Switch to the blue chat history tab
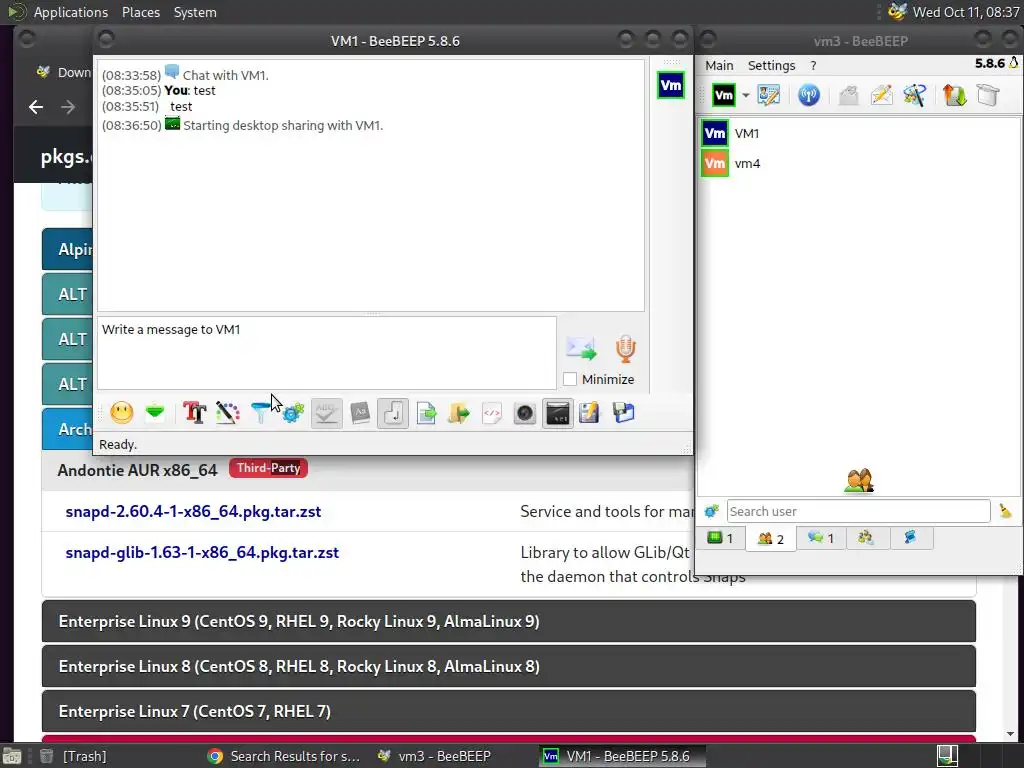This screenshot has height=768, width=1024. [x=910, y=538]
